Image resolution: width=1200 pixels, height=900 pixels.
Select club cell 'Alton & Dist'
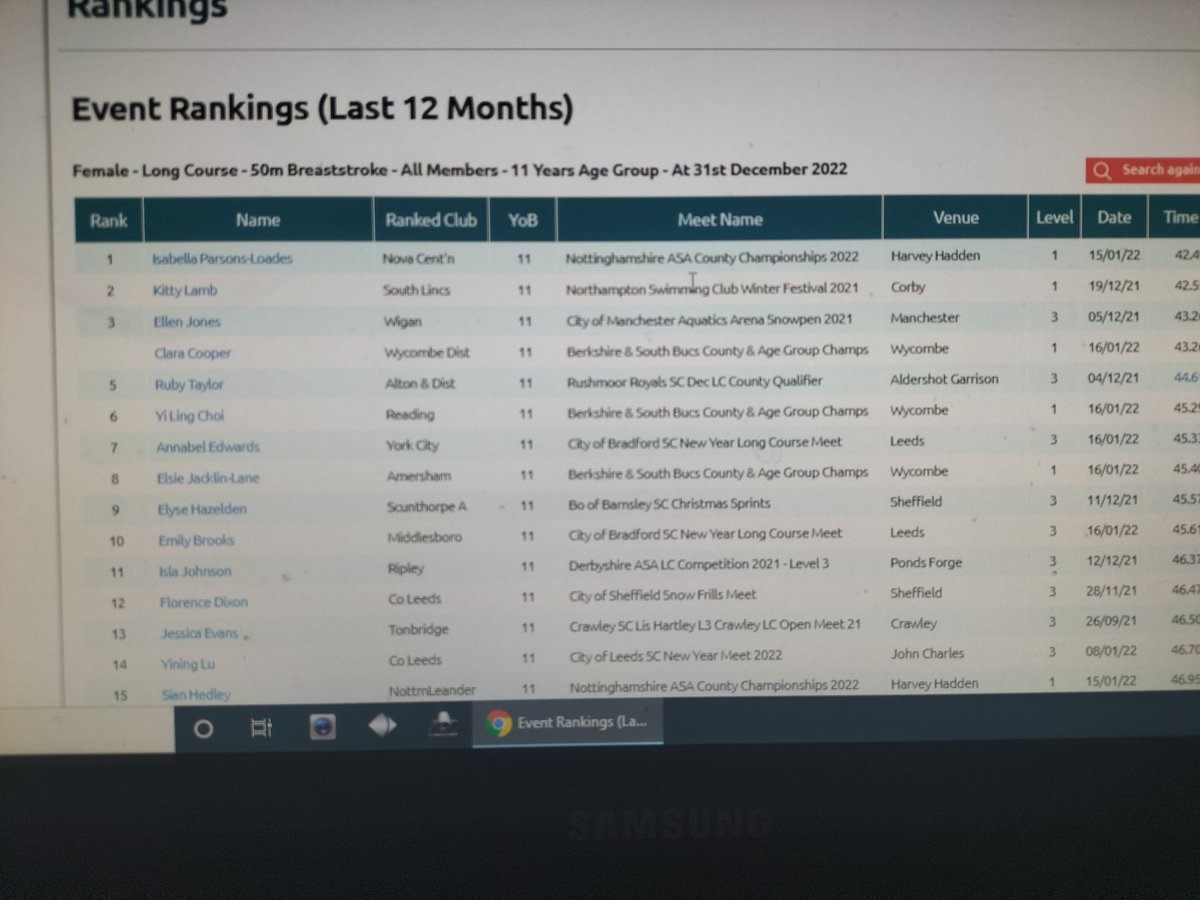click(420, 384)
